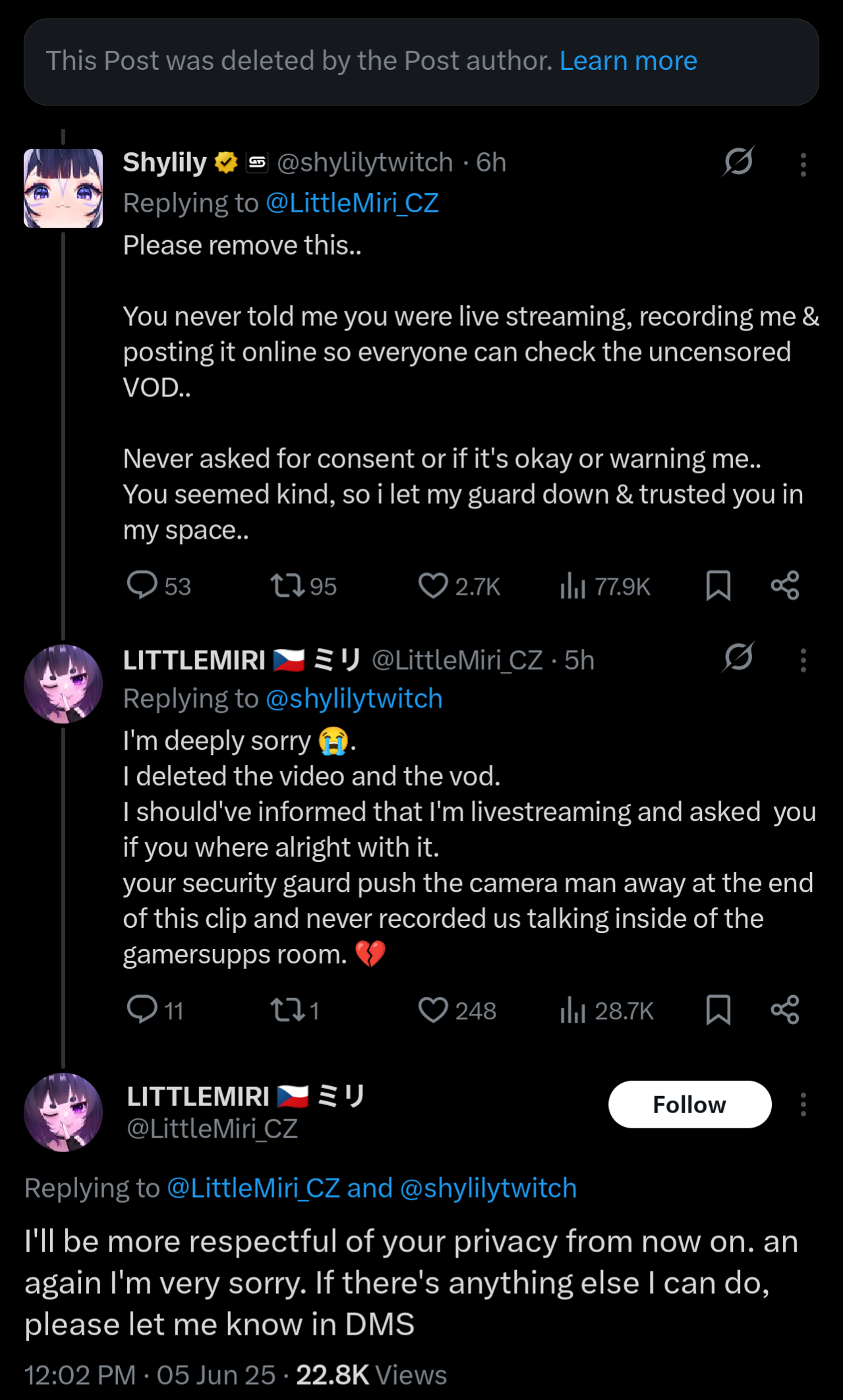This screenshot has width=843, height=1400.
Task: Bookmark Shylily's reply post
Action: [x=718, y=585]
